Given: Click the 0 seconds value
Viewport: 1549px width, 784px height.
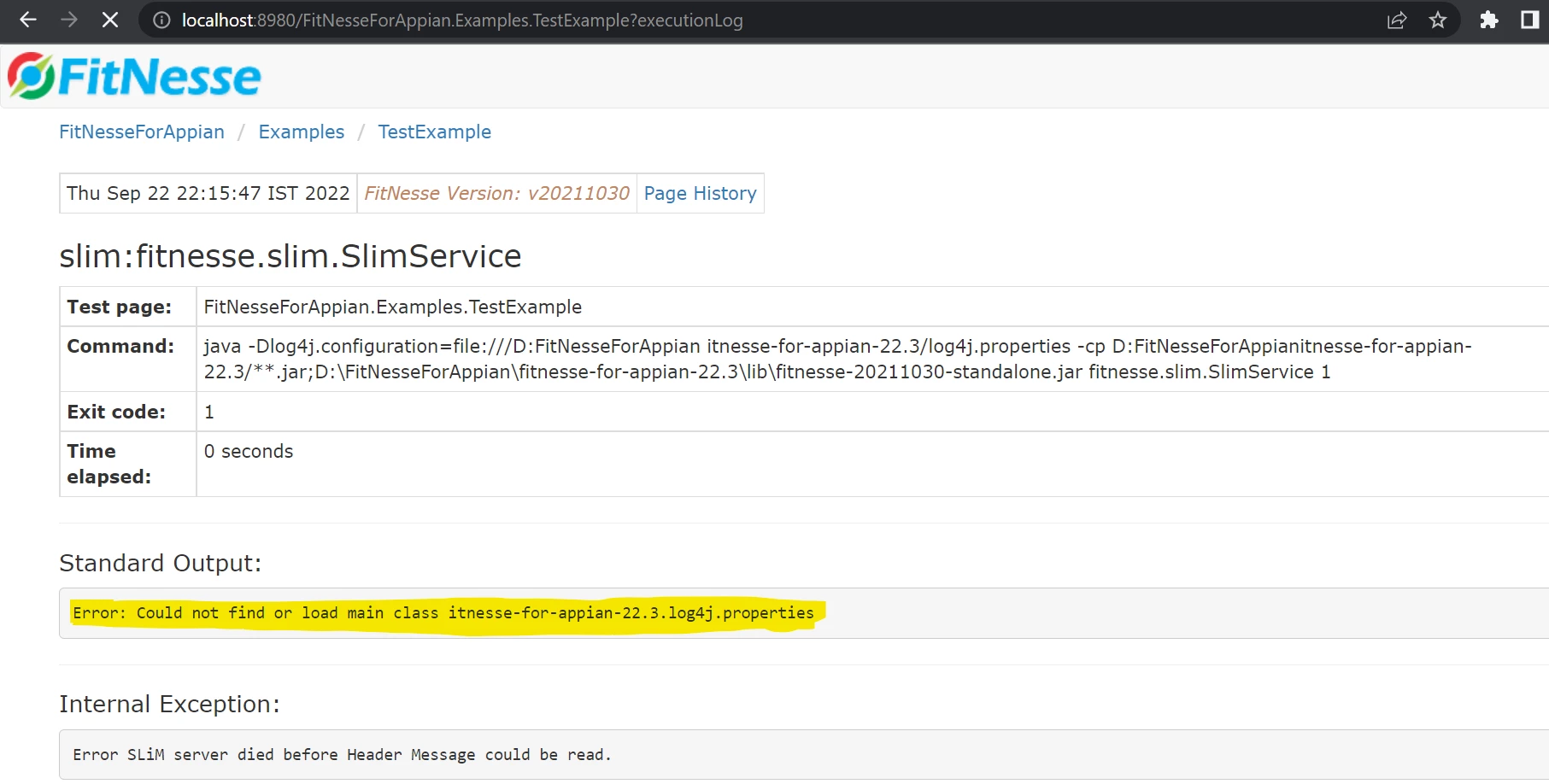Looking at the screenshot, I should point(249,451).
